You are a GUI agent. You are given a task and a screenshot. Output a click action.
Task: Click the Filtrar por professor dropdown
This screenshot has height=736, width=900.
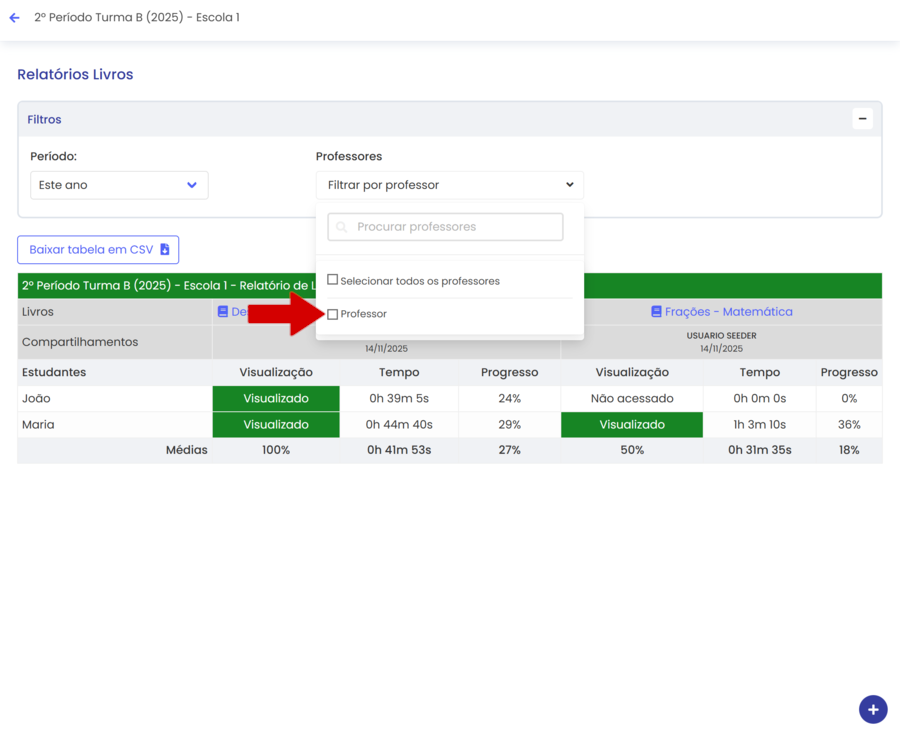pyautogui.click(x=449, y=185)
